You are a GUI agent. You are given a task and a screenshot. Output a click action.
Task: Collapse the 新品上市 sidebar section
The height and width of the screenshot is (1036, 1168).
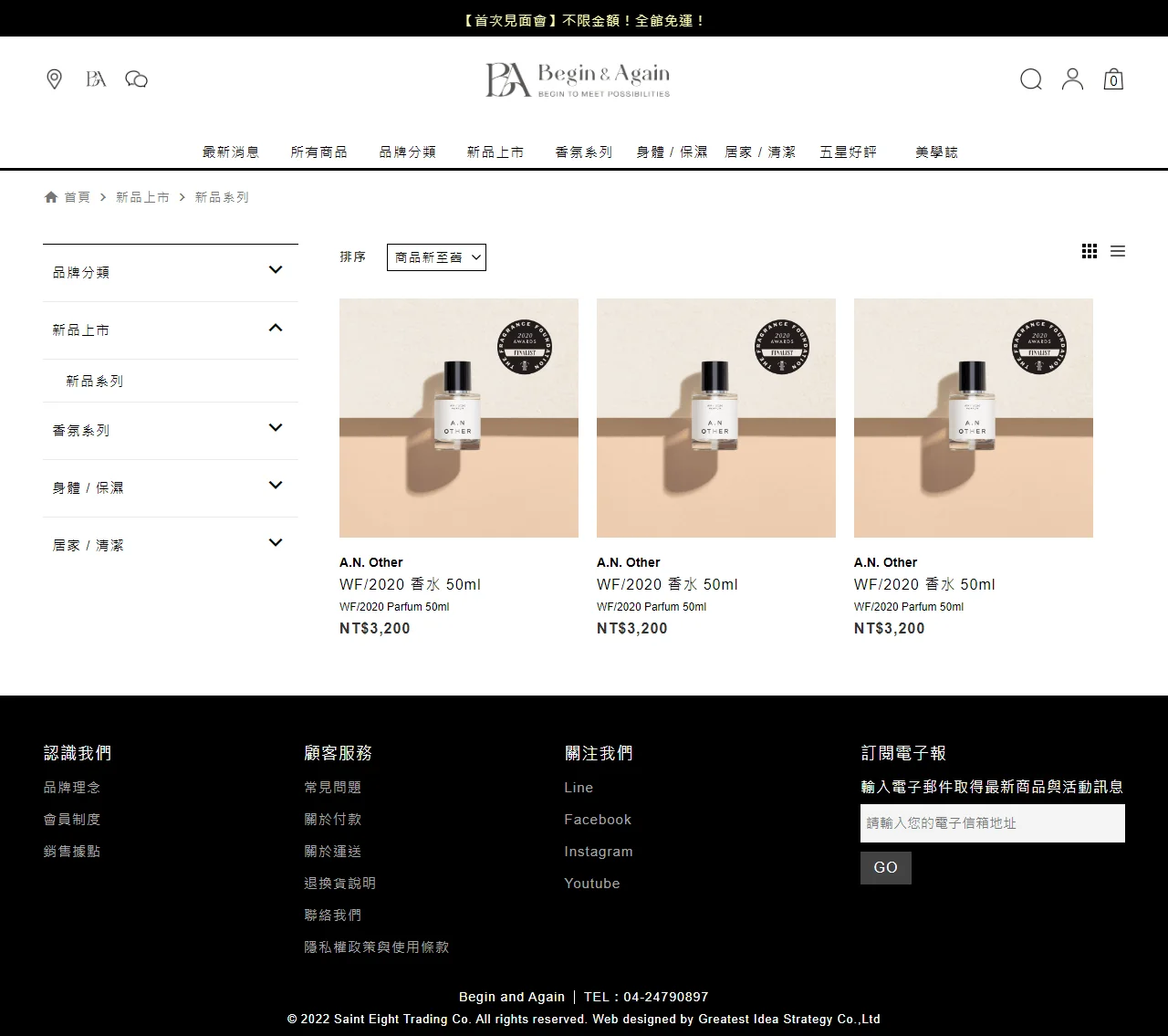(x=171, y=330)
